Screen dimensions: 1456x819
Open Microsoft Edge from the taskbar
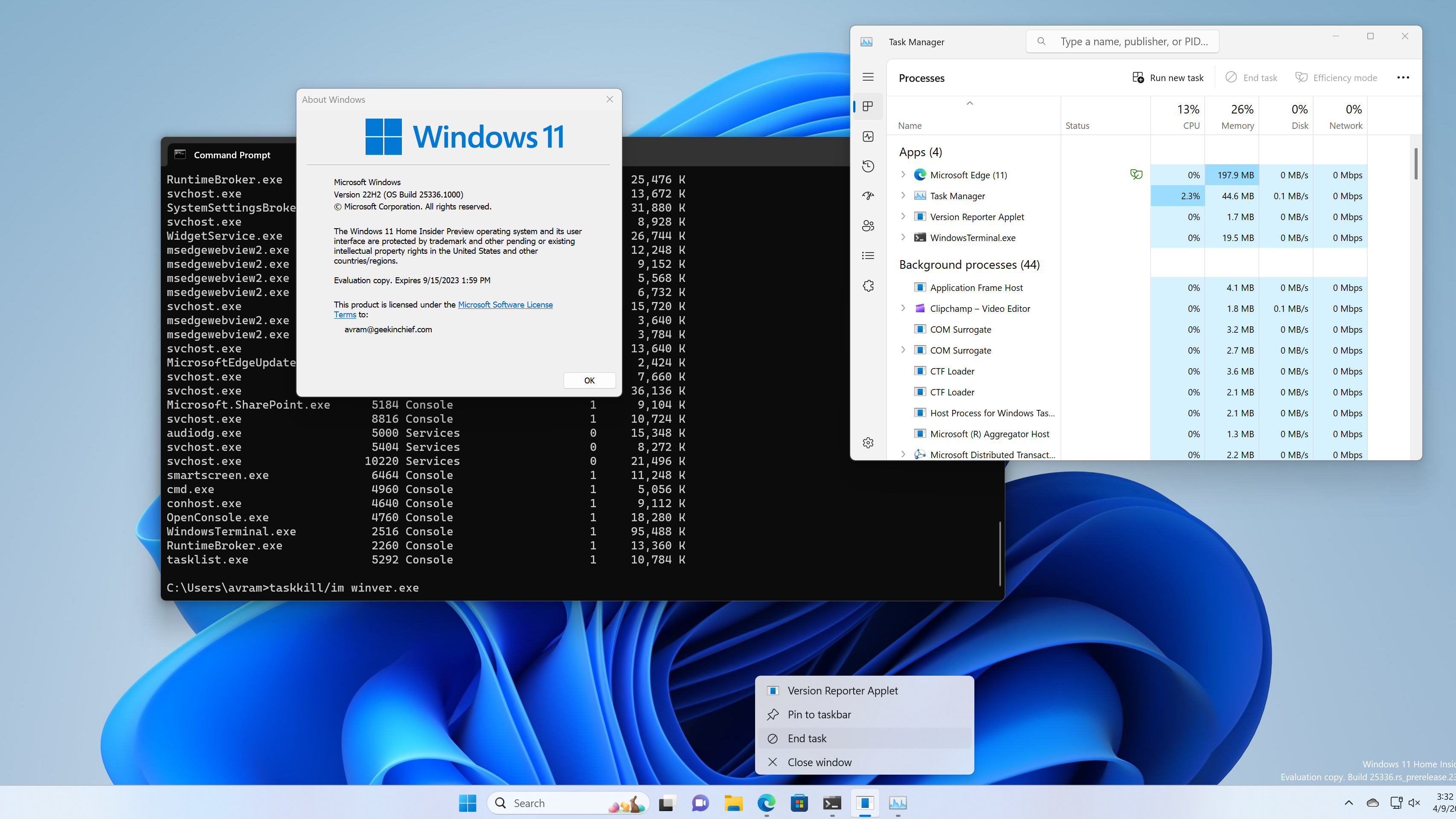click(x=766, y=803)
